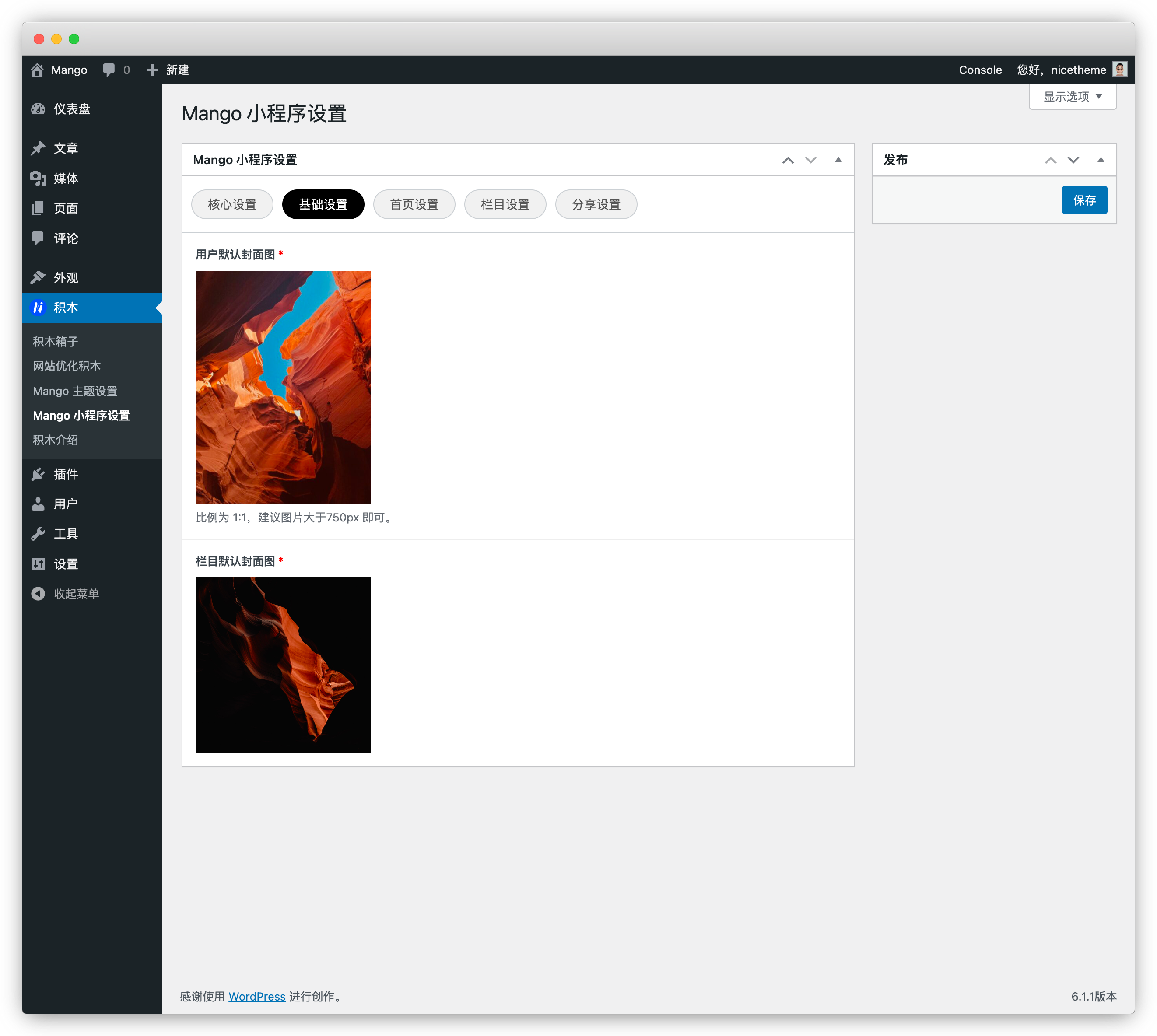Click the plus icon for 新建
This screenshot has height=1036, width=1157.
152,70
